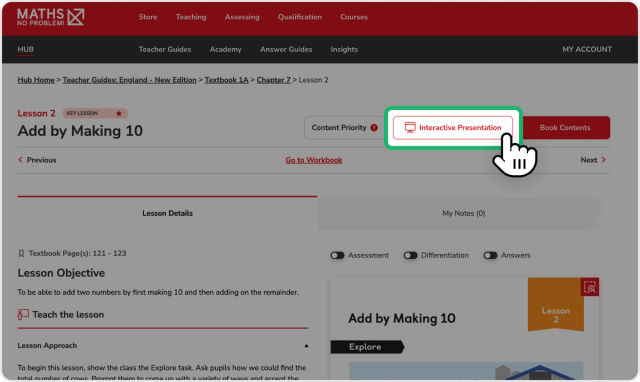The image size is (640, 382).
Task: Toggle the Differentiation switch
Action: 411,255
